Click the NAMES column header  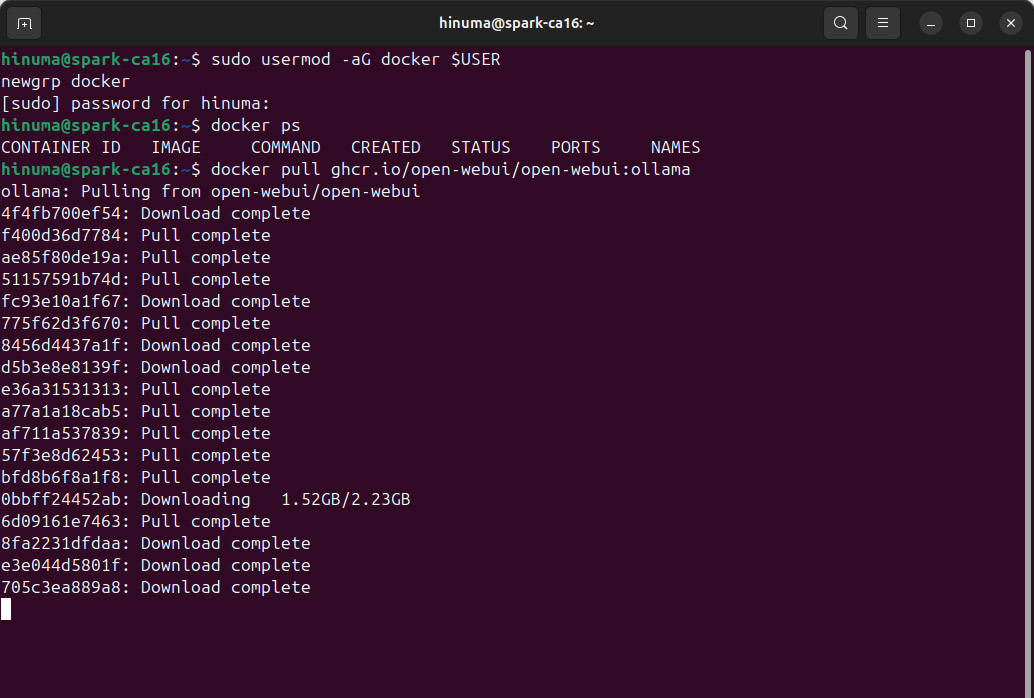(x=675, y=147)
